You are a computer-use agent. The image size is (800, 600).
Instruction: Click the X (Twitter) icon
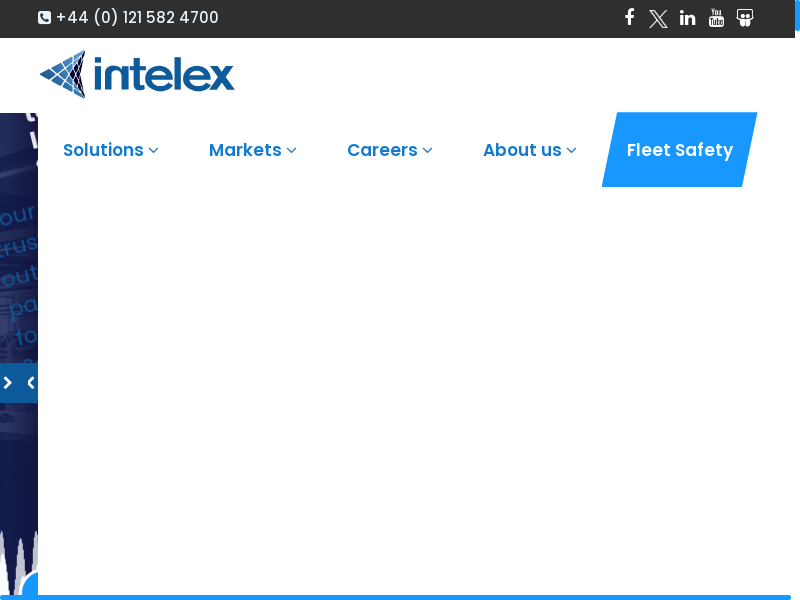tap(658, 18)
